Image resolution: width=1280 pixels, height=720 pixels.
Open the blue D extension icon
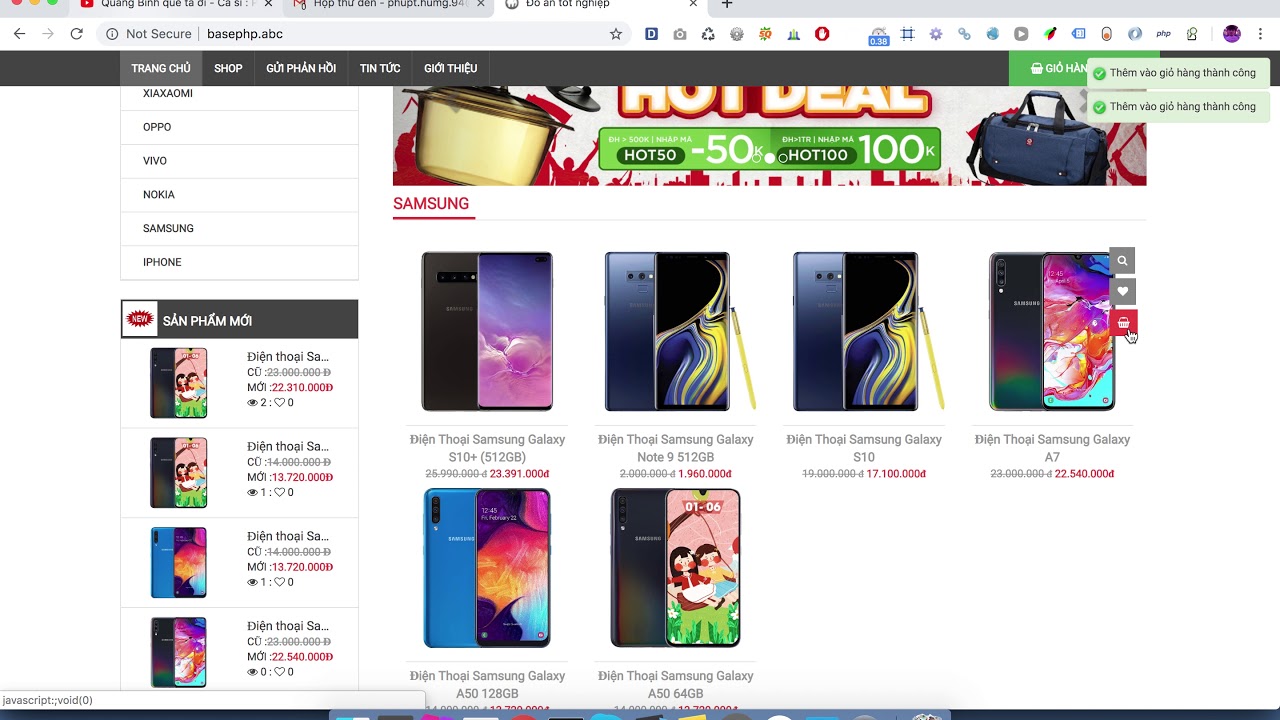[x=651, y=34]
